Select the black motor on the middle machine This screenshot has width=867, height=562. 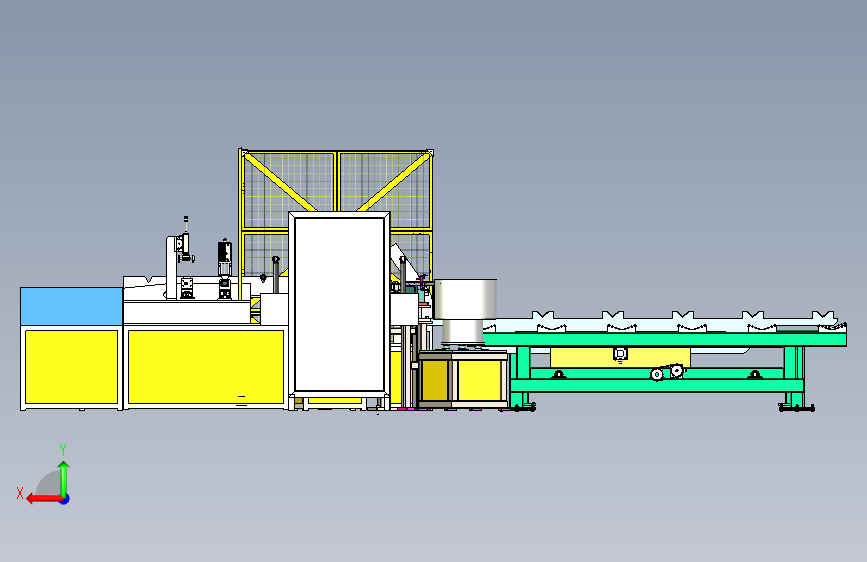pos(224,253)
